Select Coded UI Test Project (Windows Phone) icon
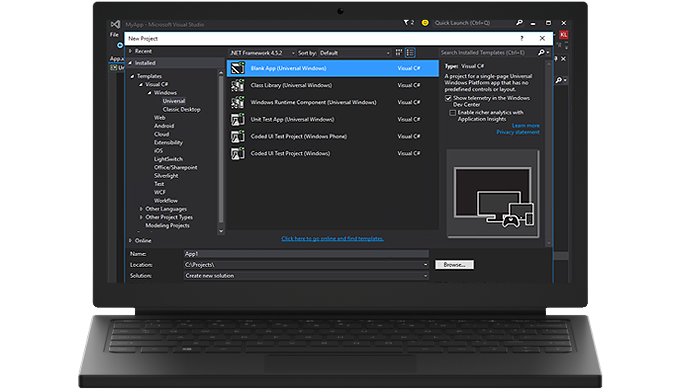The image size is (696, 390). (x=237, y=136)
